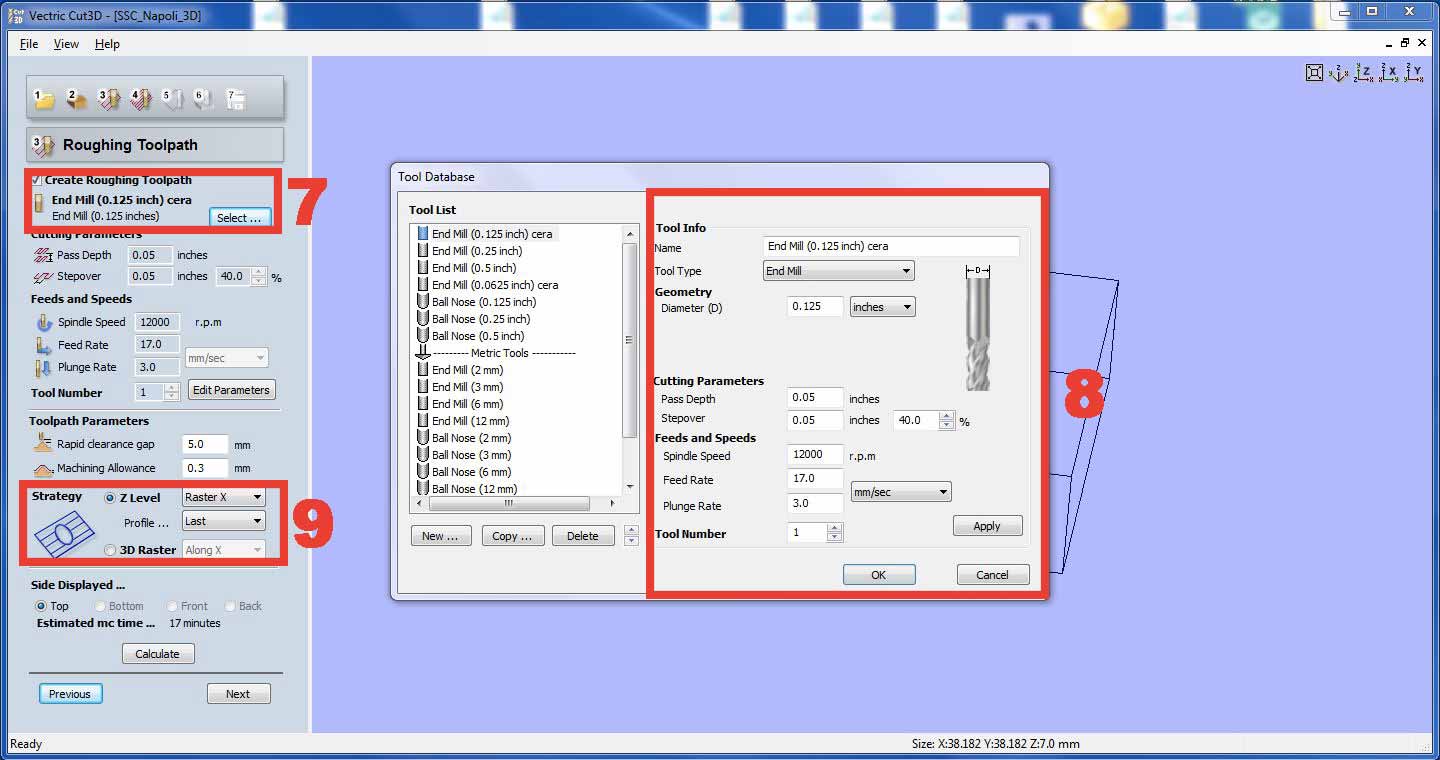Viewport: 1440px width, 760px height.
Task: Choose Bottom side displayed
Action: click(101, 606)
